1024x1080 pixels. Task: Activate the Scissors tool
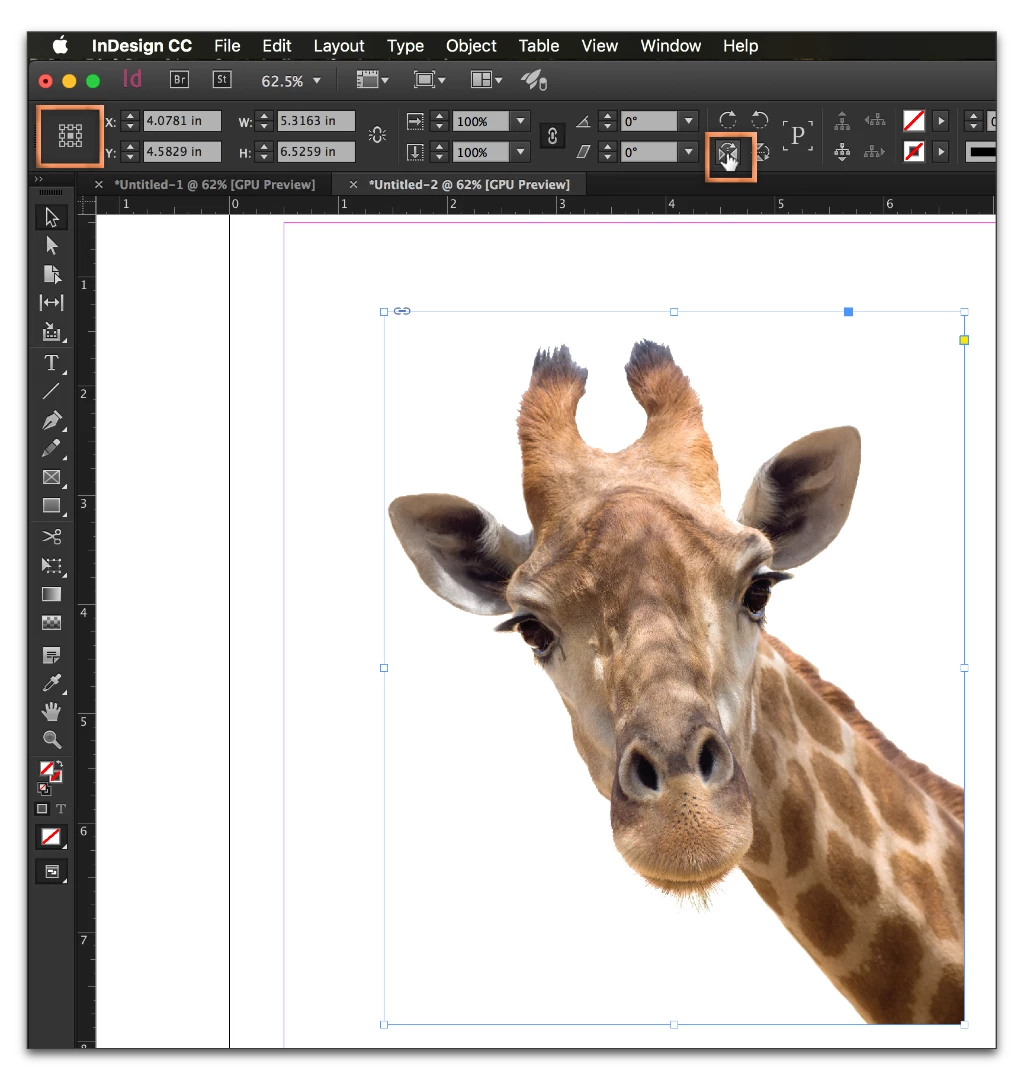52,537
